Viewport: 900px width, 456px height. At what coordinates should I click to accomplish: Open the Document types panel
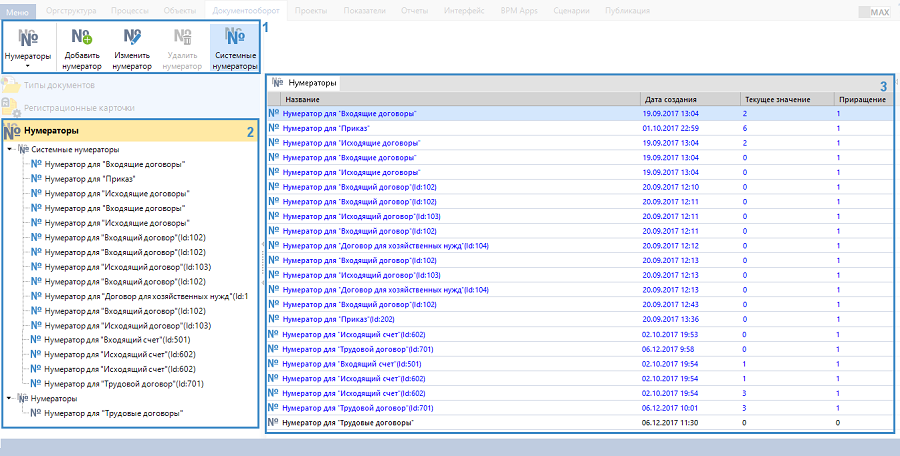(x=58, y=86)
